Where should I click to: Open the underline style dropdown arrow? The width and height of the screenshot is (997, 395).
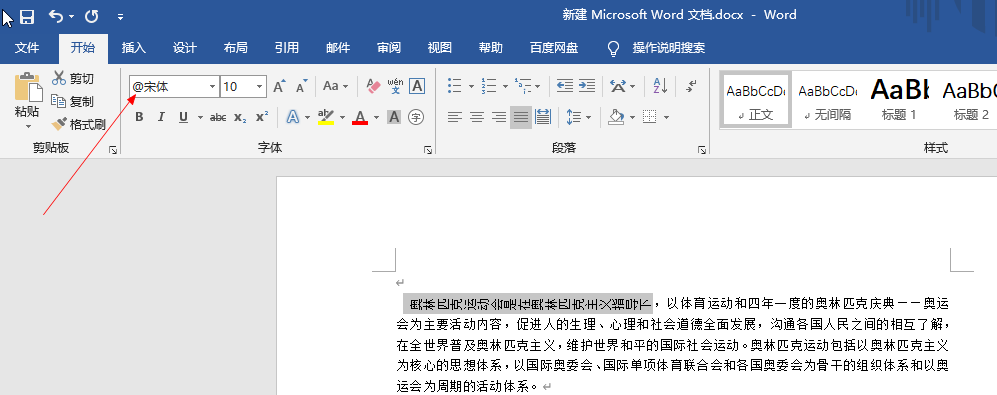point(200,118)
